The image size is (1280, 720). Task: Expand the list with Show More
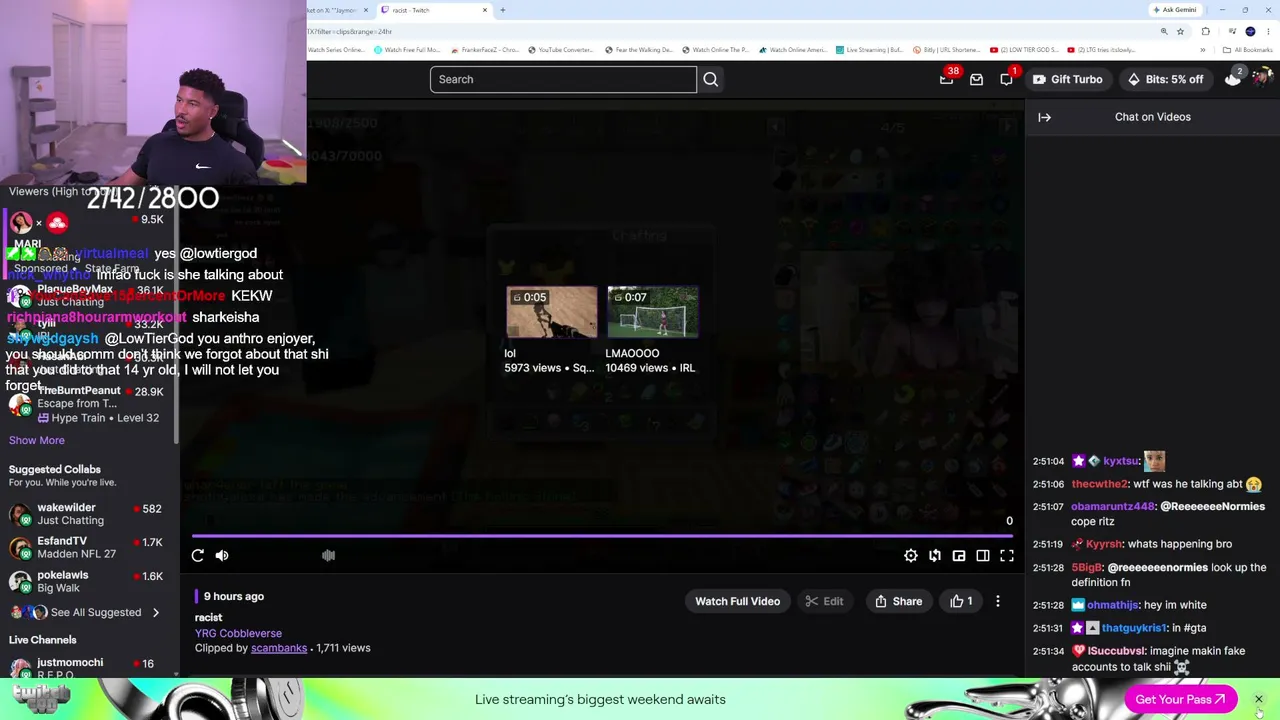pos(37,440)
